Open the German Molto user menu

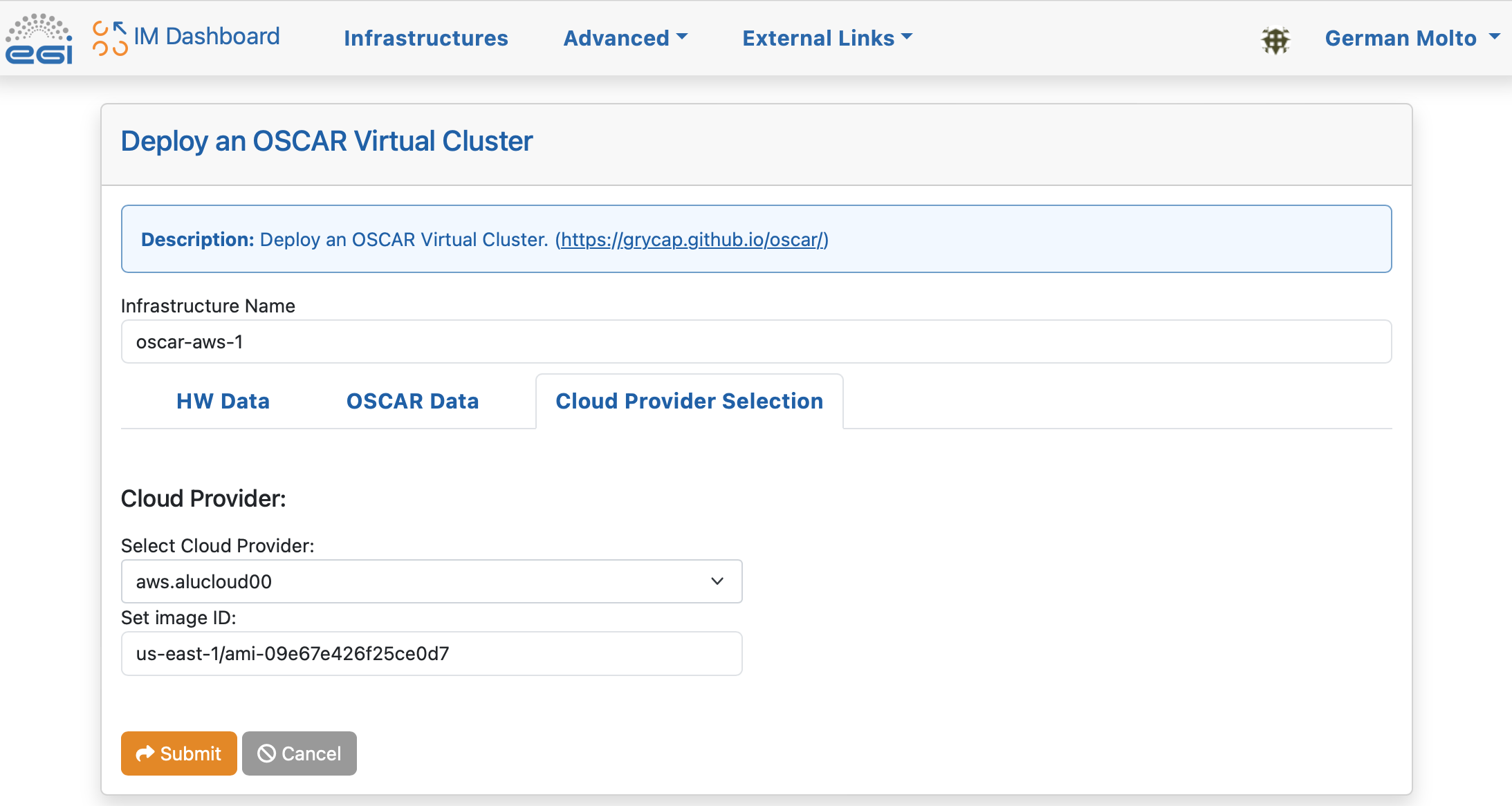point(1411,38)
